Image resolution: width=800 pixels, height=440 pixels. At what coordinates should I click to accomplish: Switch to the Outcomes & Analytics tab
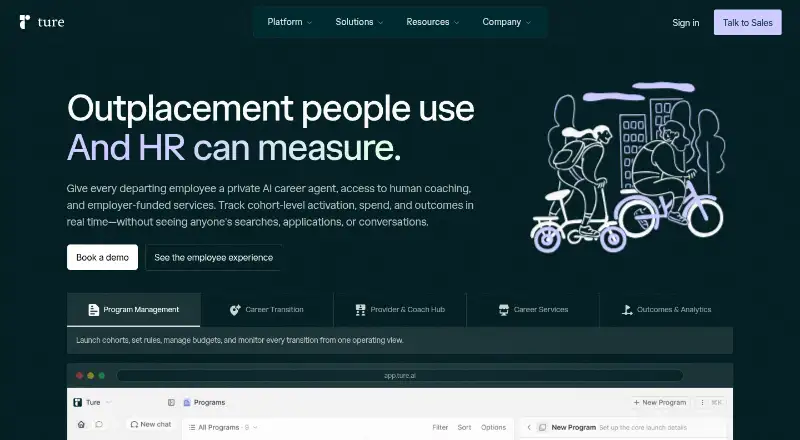tap(666, 310)
